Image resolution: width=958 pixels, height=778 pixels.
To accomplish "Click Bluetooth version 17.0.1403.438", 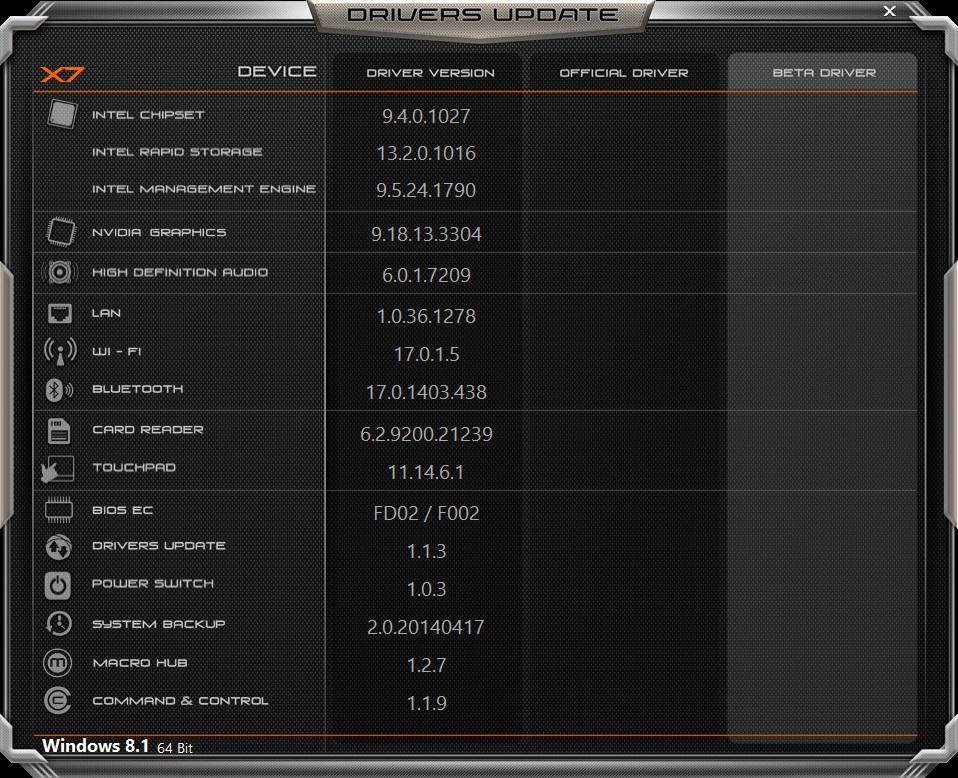I will (426, 392).
